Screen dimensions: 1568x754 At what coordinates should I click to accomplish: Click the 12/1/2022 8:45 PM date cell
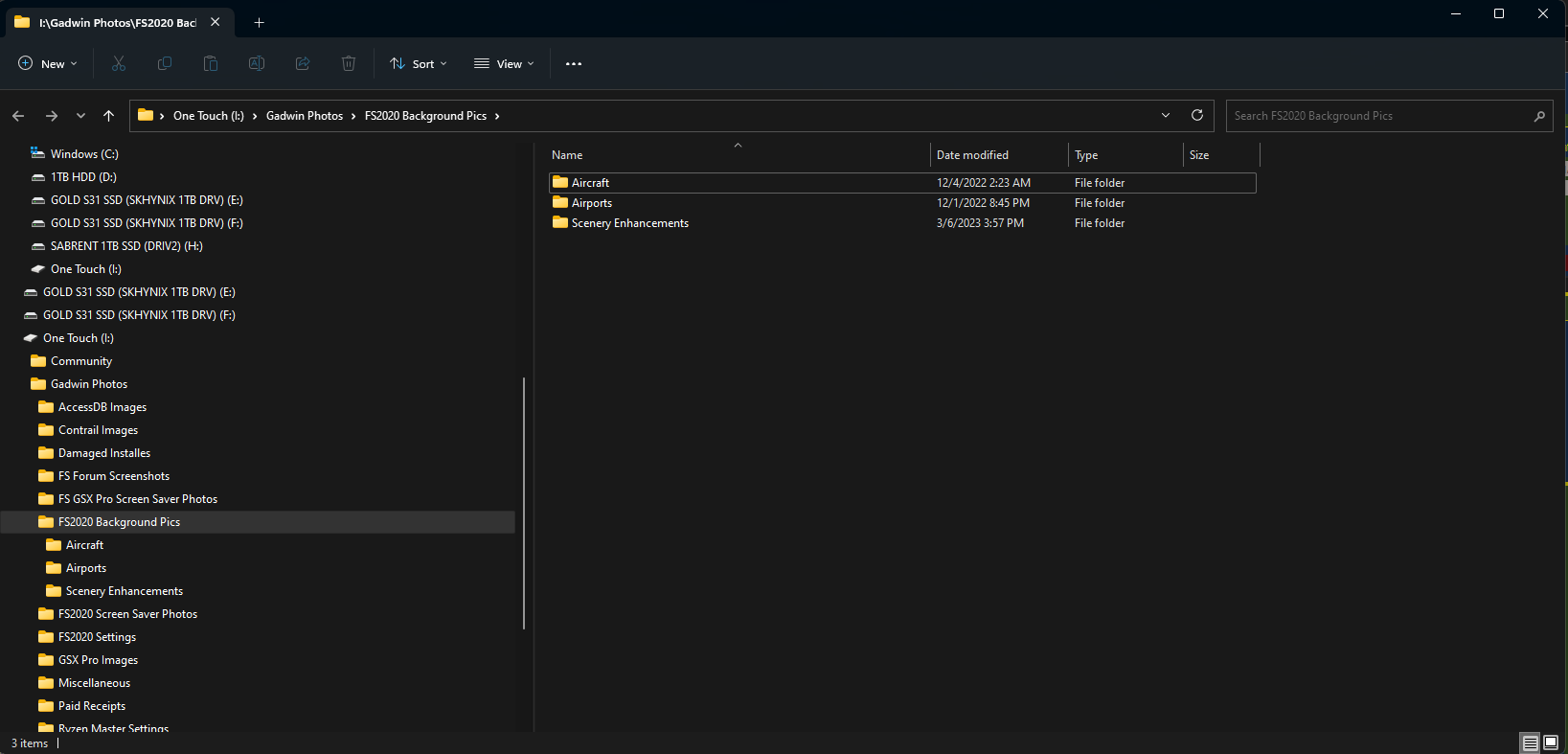point(983,203)
